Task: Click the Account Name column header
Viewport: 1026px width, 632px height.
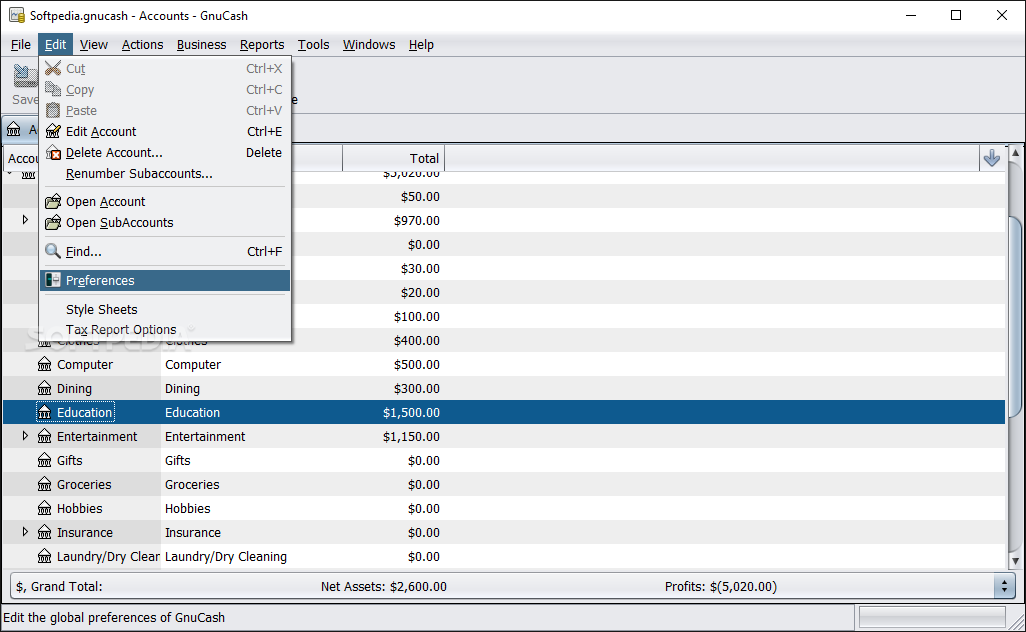Action: (x=22, y=158)
